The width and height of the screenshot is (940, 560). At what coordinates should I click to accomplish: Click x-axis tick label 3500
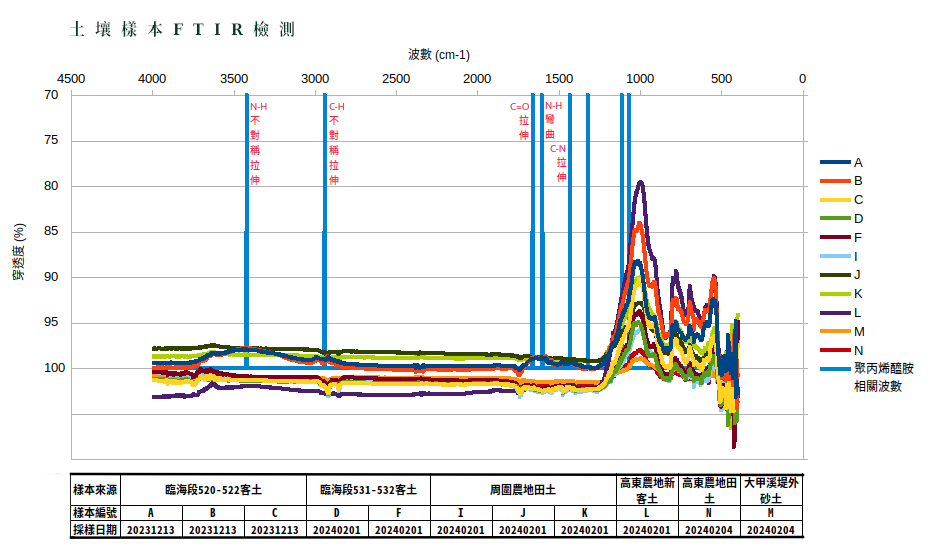pos(234,79)
